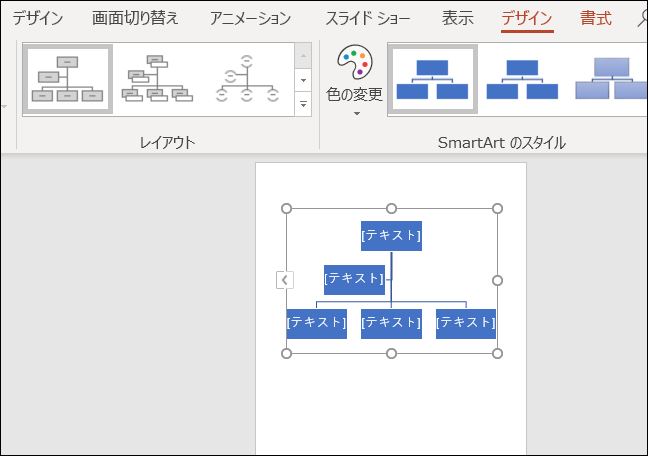Open the SmartArt text pane arrow
Image resolution: width=648 pixels, height=456 pixels.
tap(285, 280)
